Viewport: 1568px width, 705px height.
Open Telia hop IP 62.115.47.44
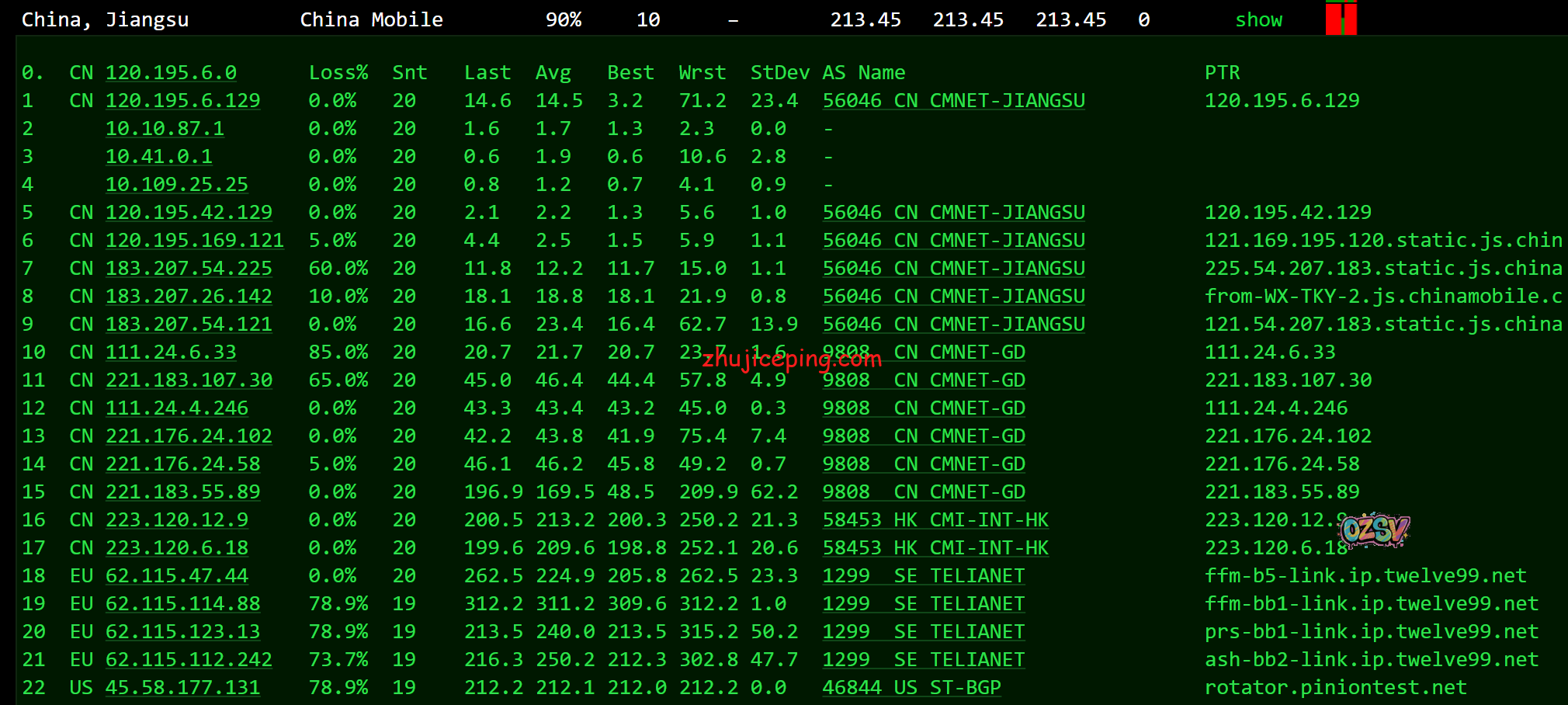(176, 576)
